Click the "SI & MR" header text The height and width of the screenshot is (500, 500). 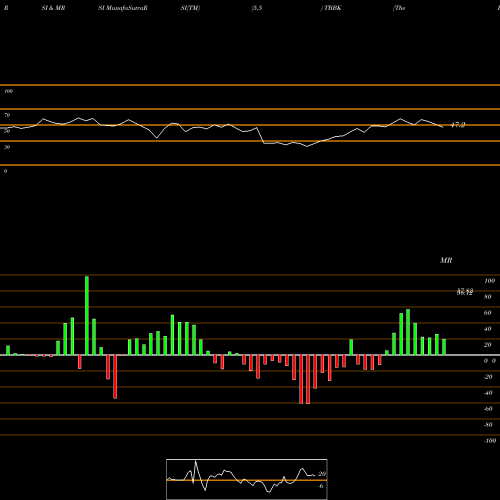coord(53,8)
